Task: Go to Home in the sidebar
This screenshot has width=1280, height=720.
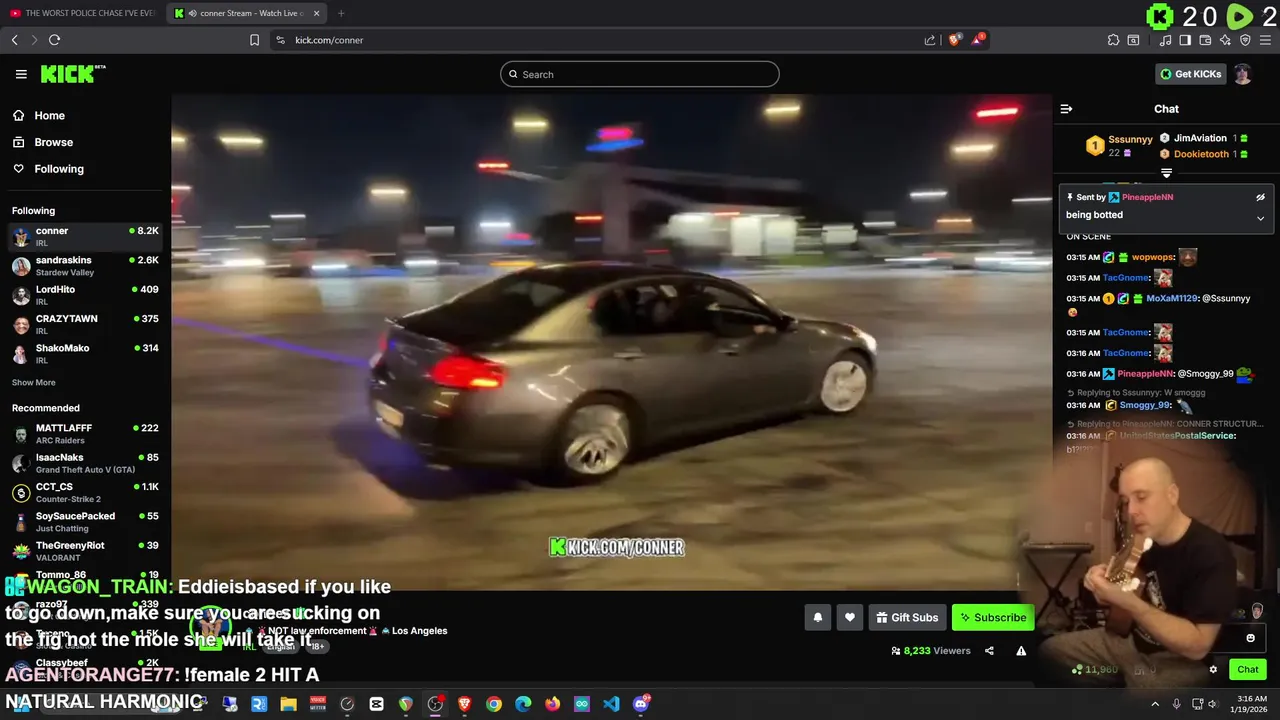Action: (x=39, y=115)
